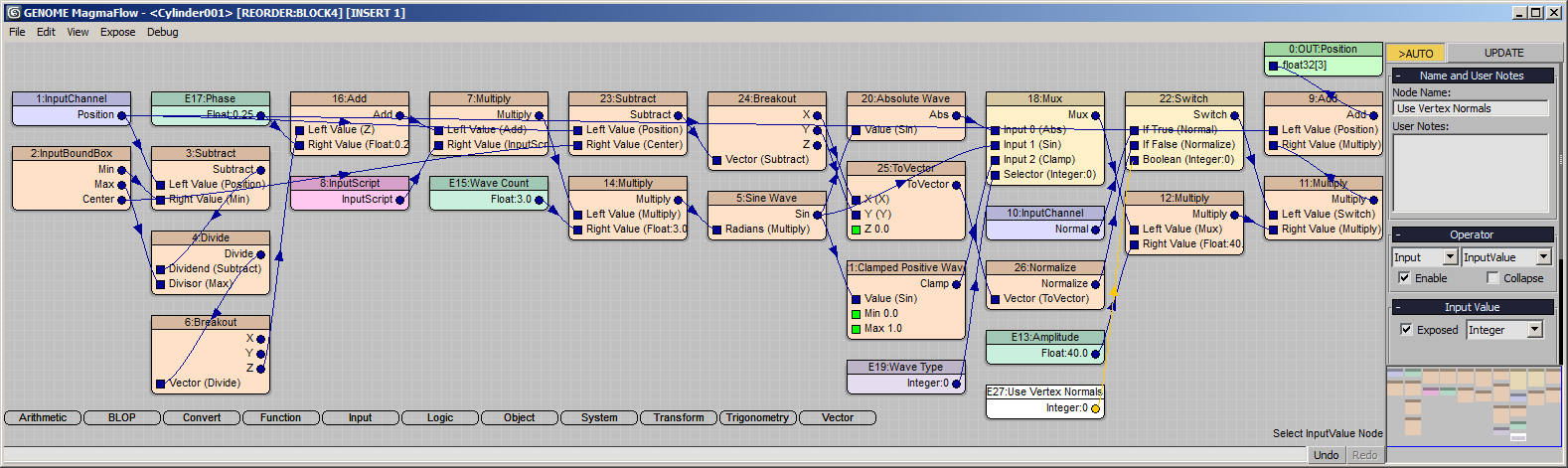Click the Radians (Multiply) input socket of 5:Sine Wave

(716, 230)
